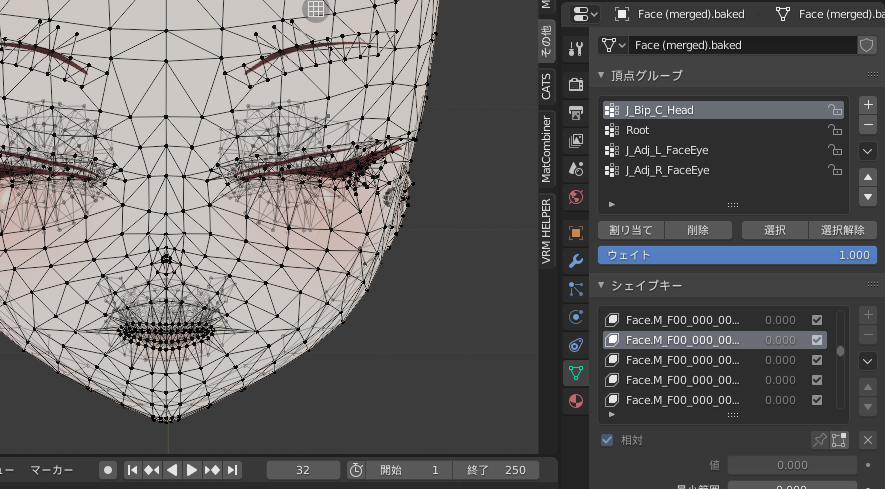Toggle lock on J_Adj_R_FaceEye group
885x489 pixels.
[x=835, y=170]
